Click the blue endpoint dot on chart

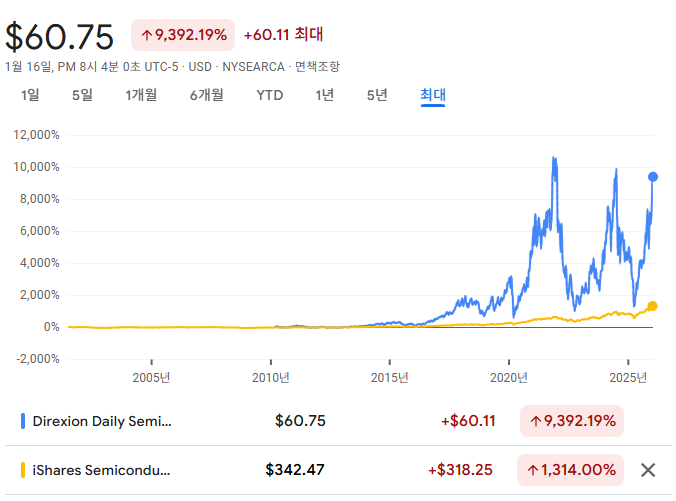[x=653, y=177]
